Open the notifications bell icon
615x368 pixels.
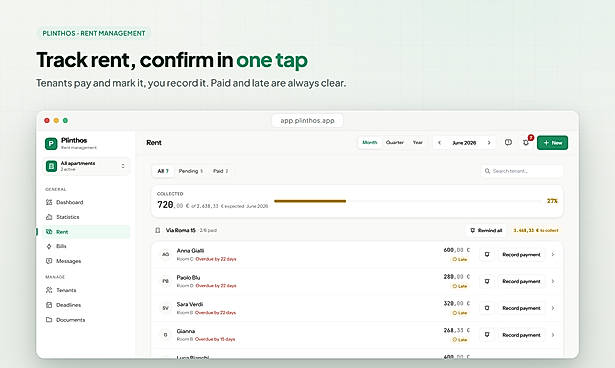pyautogui.click(x=526, y=143)
